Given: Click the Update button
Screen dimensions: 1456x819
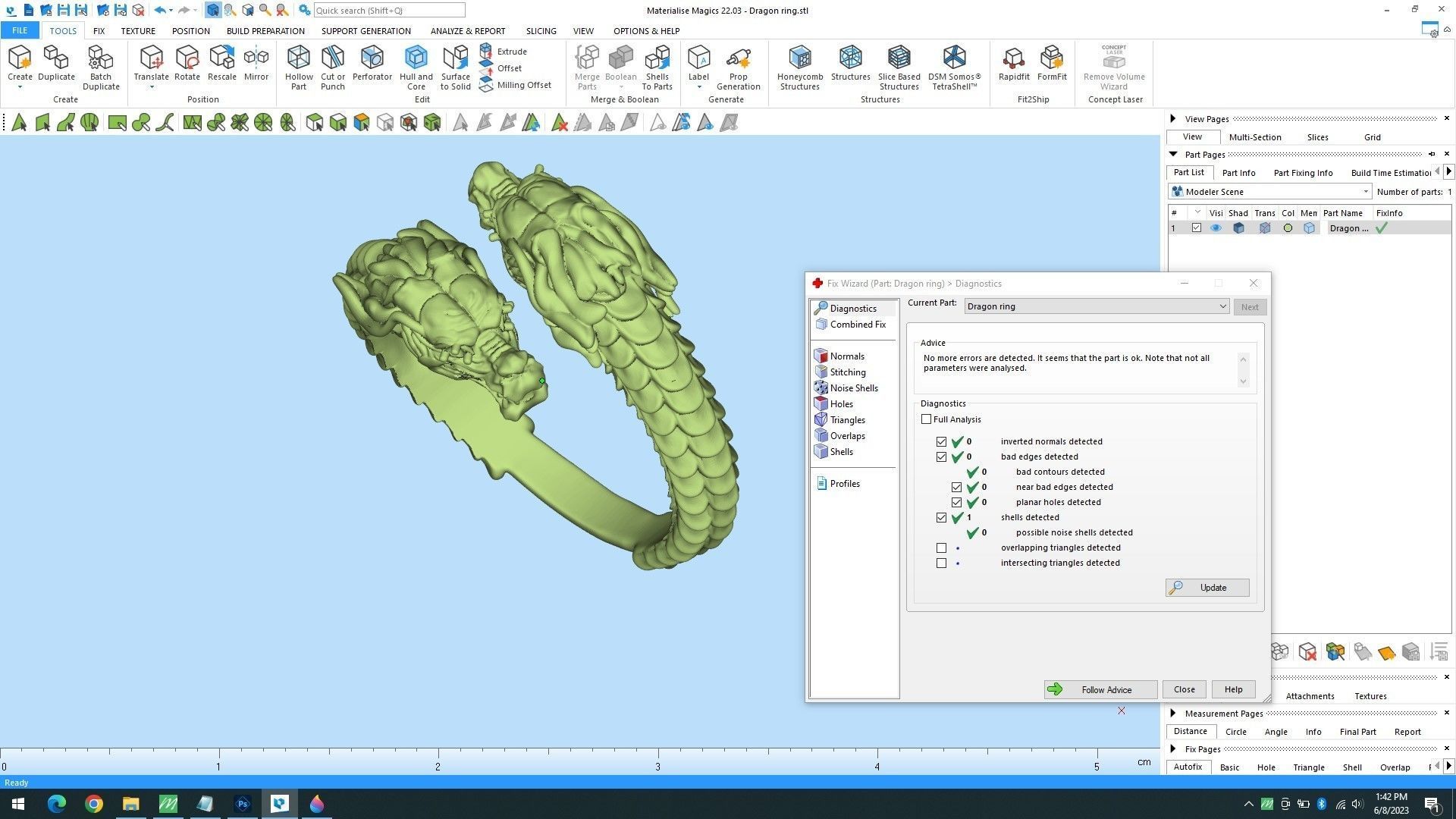Looking at the screenshot, I should click(1207, 588).
